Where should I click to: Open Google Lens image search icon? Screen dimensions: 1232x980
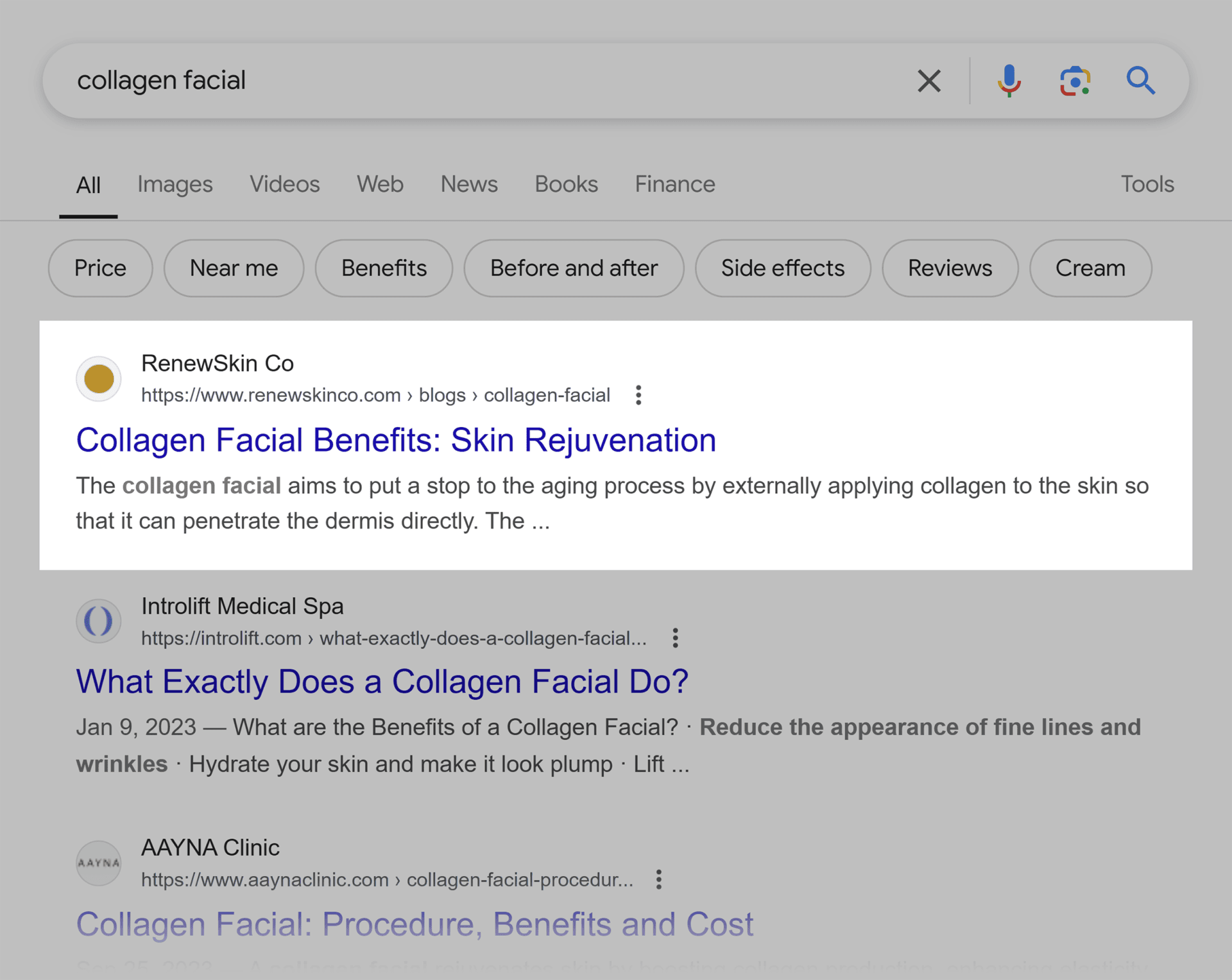click(1075, 81)
